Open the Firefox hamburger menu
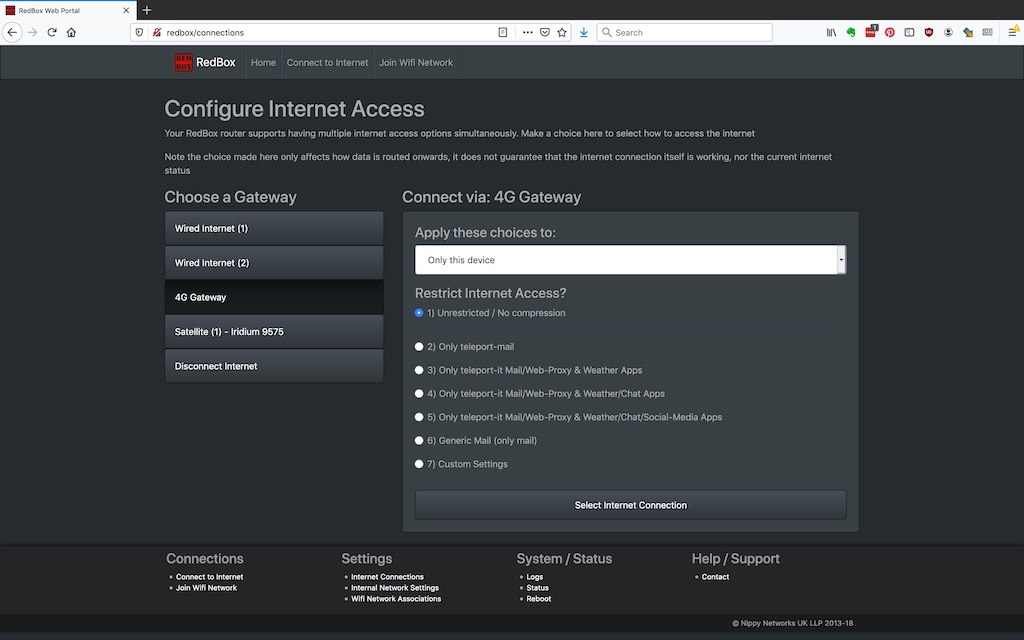 (1013, 32)
